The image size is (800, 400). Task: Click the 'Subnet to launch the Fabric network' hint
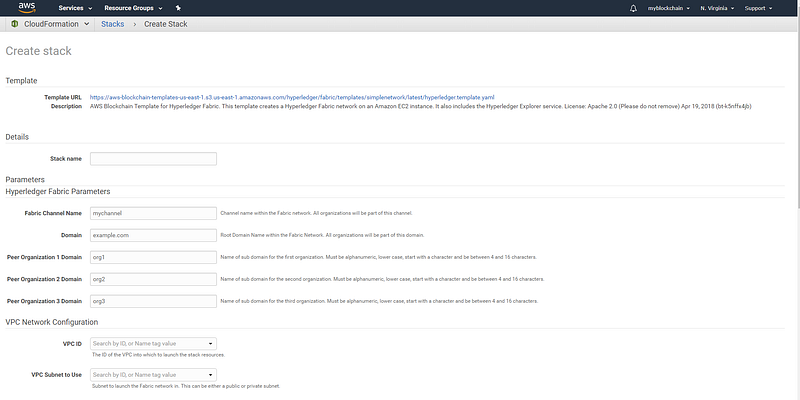click(186, 386)
